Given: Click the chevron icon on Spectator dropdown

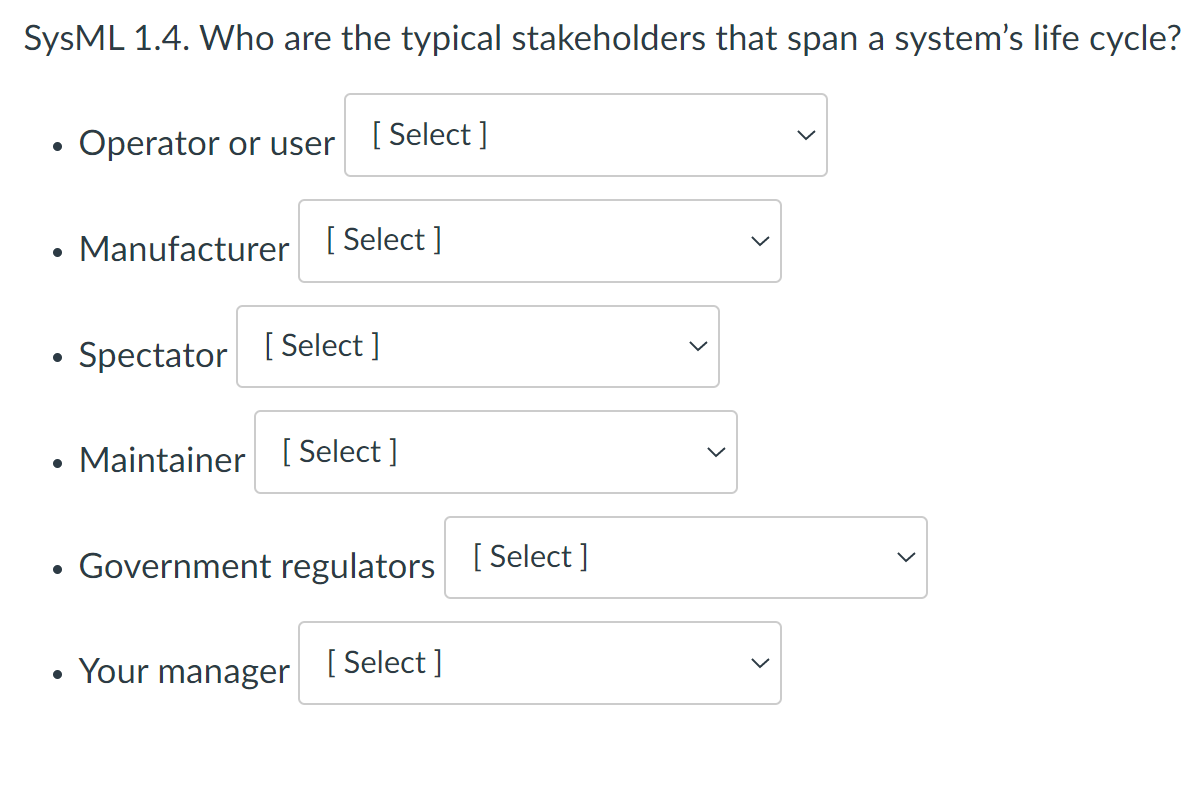Looking at the screenshot, I should (x=697, y=346).
